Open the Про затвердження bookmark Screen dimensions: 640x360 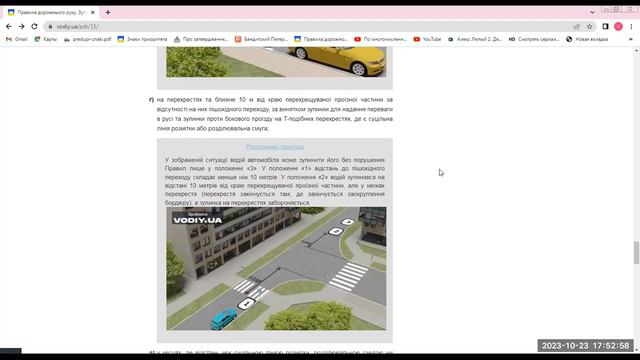pyautogui.click(x=201, y=39)
